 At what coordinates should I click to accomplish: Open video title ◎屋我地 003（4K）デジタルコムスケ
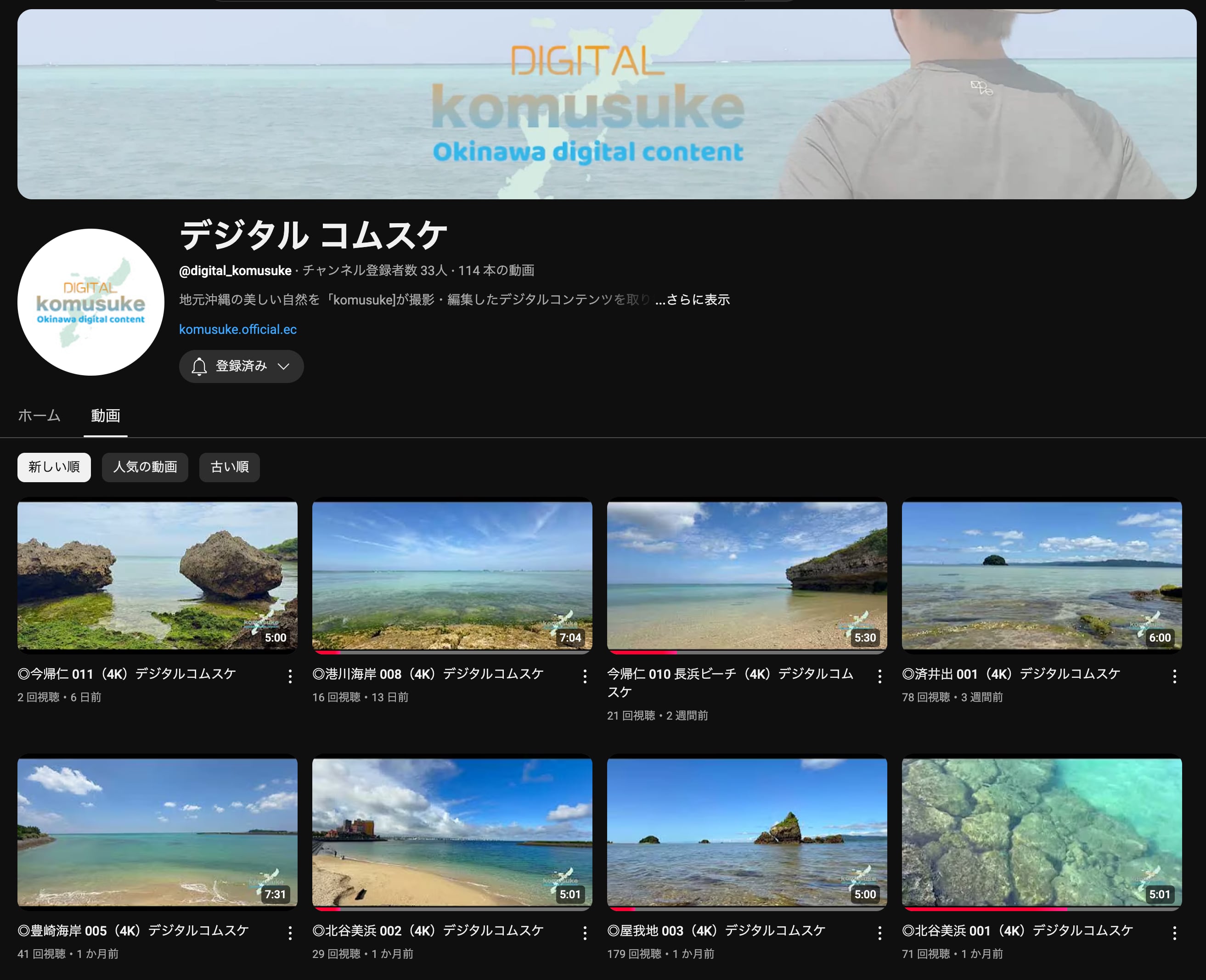point(716,930)
